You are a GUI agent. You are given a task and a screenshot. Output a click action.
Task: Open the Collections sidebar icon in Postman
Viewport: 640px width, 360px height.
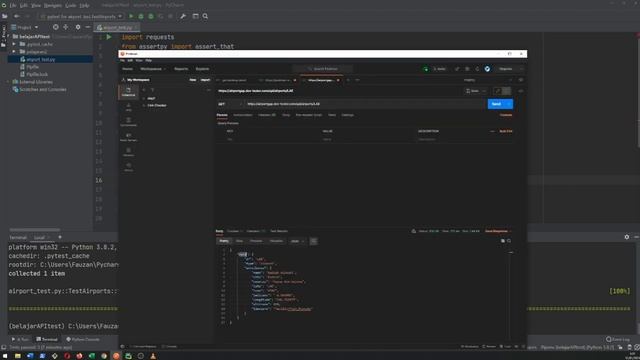click(x=128, y=92)
